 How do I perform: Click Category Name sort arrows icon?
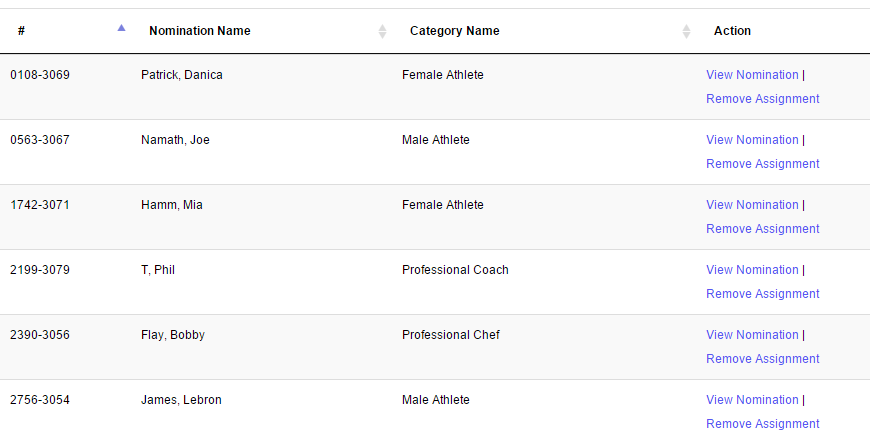[686, 31]
